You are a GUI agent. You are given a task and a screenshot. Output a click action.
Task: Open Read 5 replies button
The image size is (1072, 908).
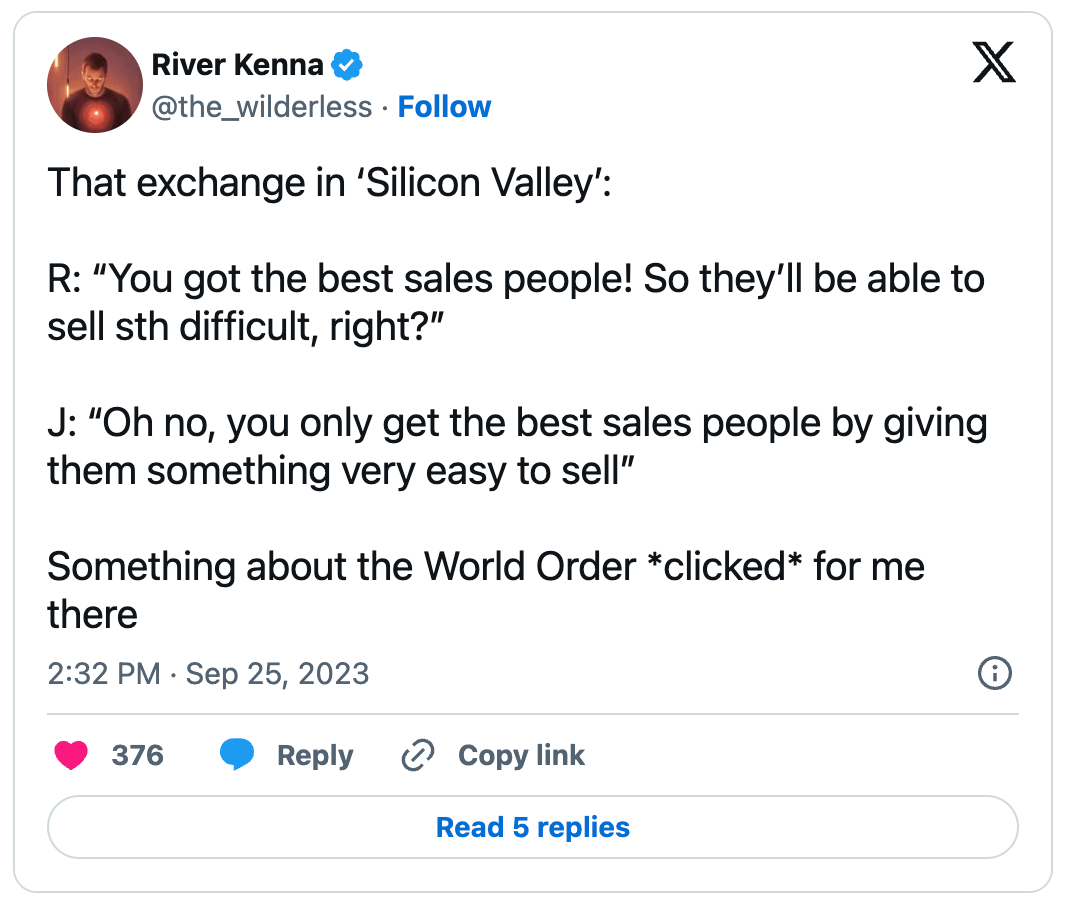point(532,827)
